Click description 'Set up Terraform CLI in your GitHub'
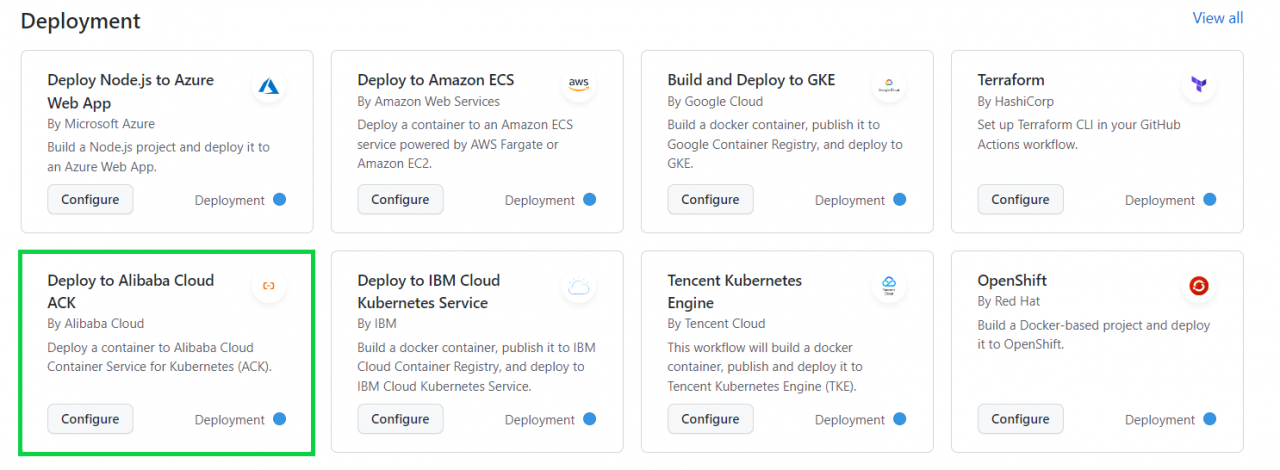The image size is (1280, 470). 1079,134
